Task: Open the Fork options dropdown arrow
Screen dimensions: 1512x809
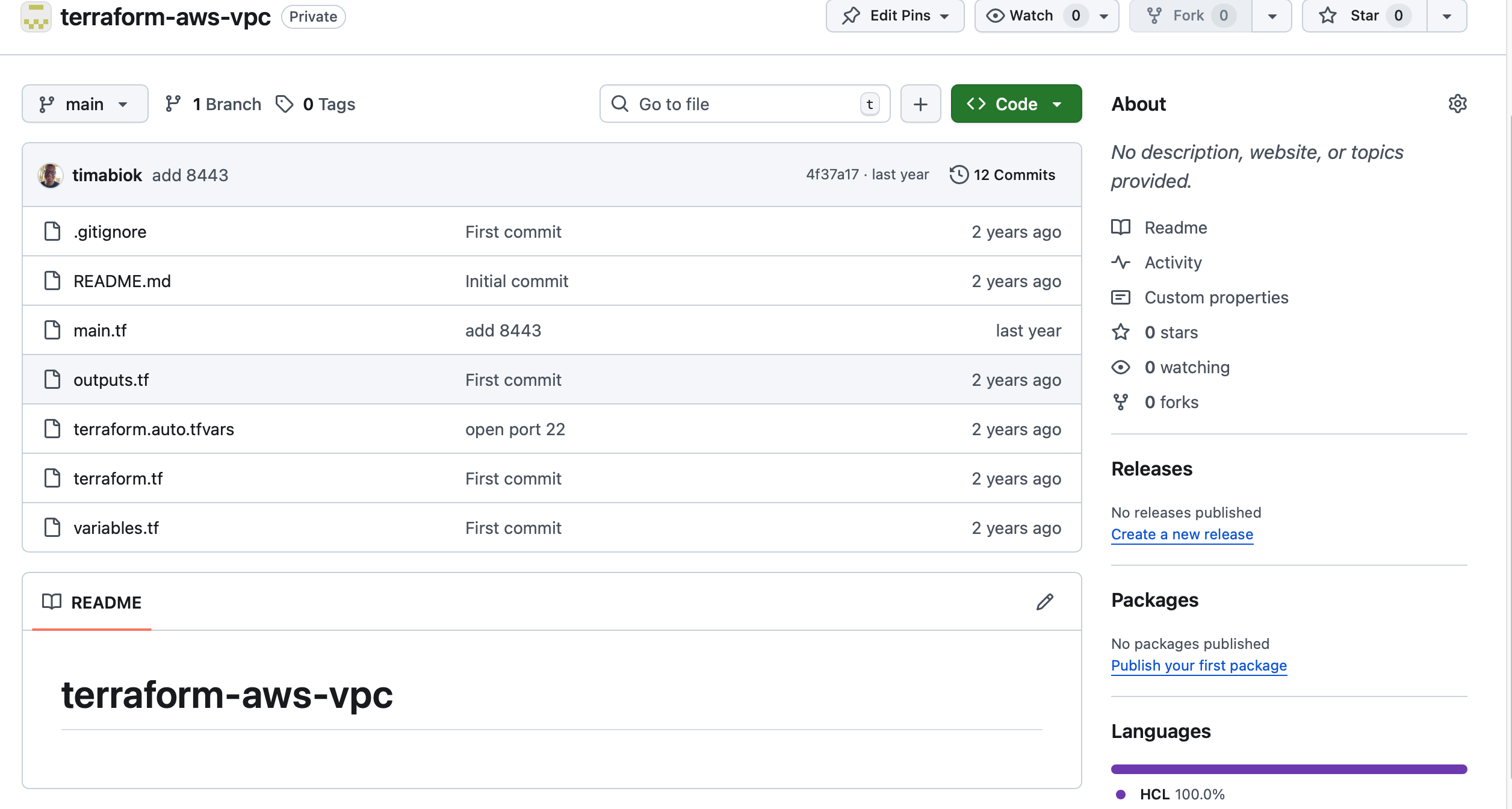Action: click(x=1272, y=16)
